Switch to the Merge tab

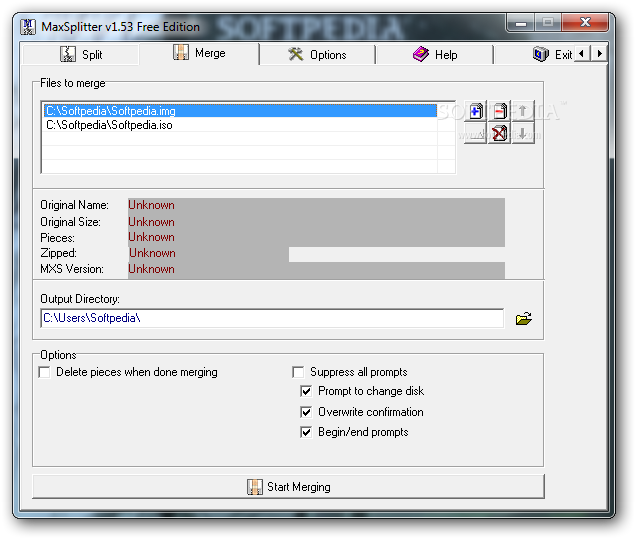199,53
